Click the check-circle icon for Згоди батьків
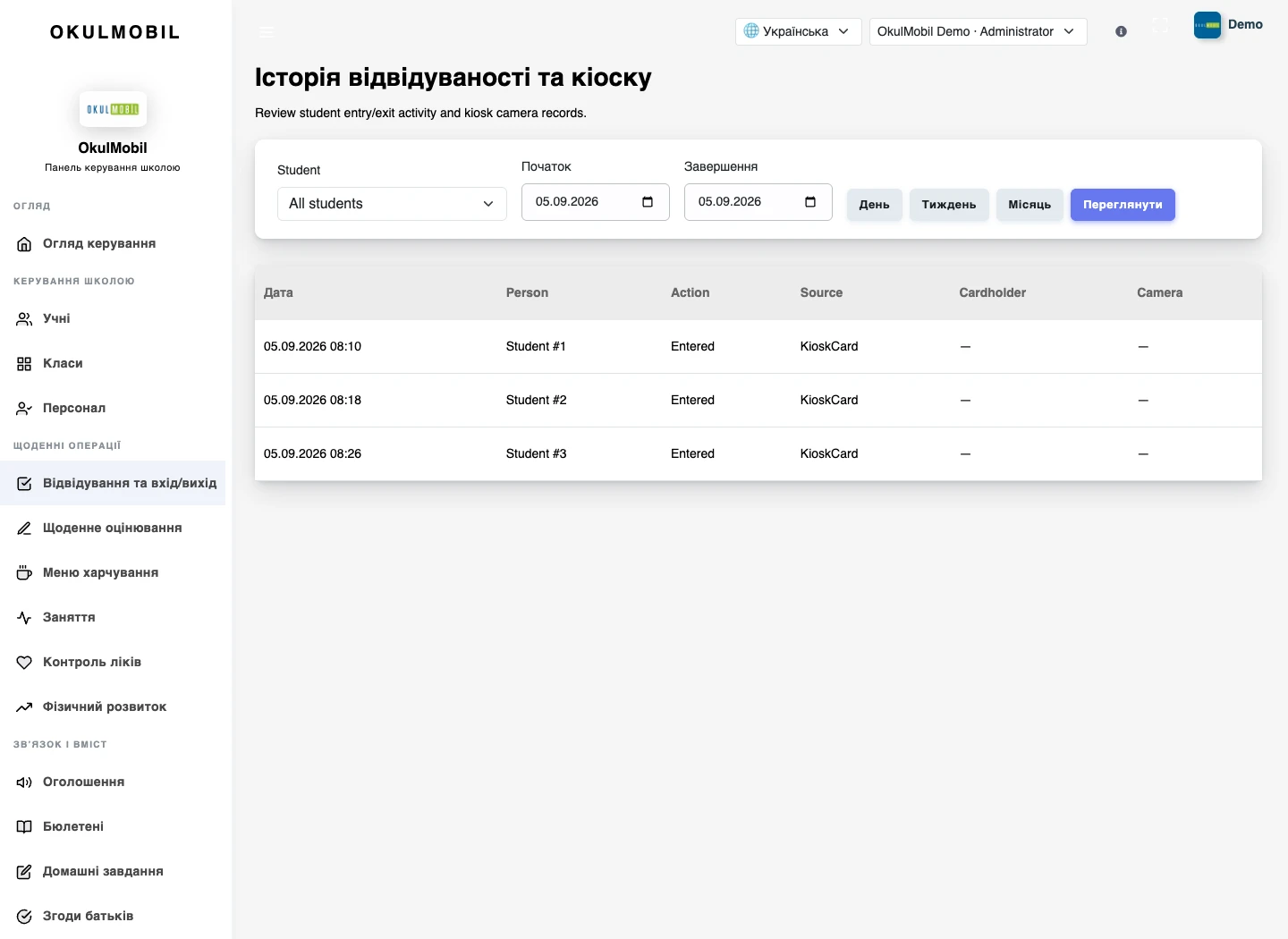 24,916
